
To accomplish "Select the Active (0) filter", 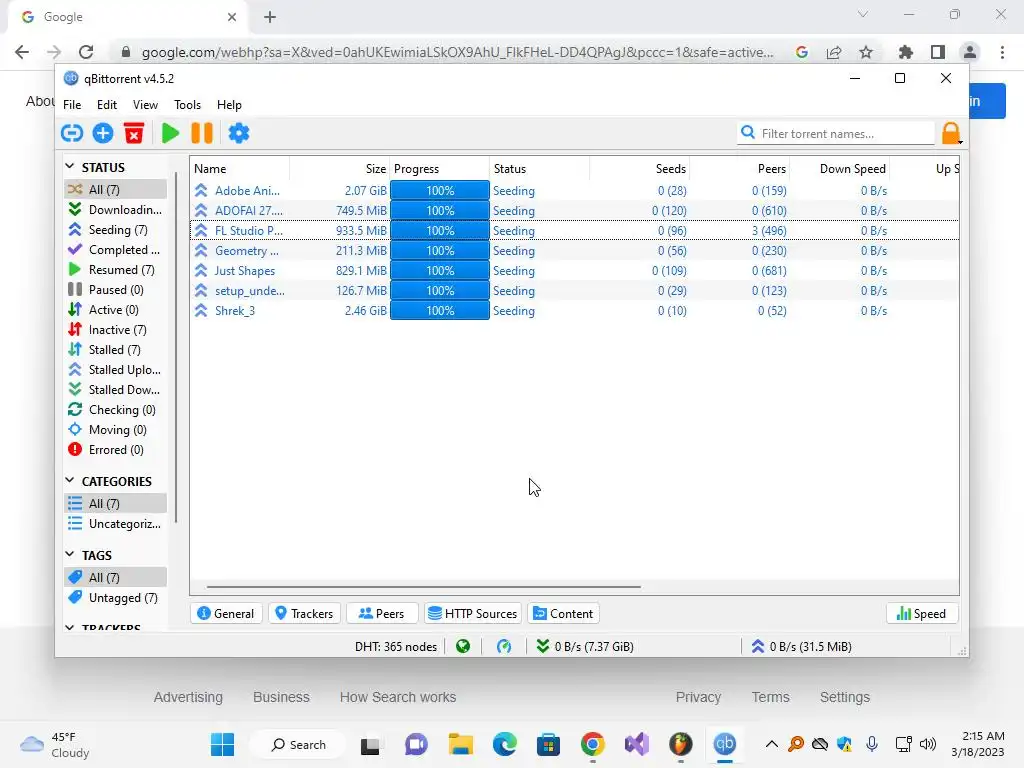I will (x=115, y=310).
